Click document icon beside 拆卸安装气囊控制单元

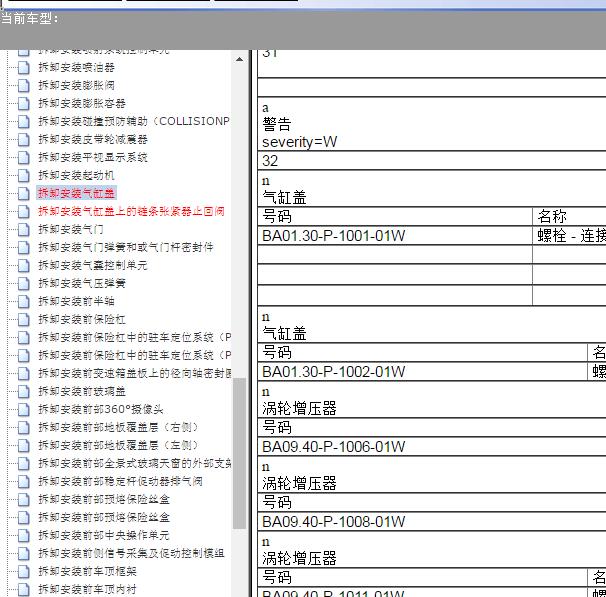[24, 265]
